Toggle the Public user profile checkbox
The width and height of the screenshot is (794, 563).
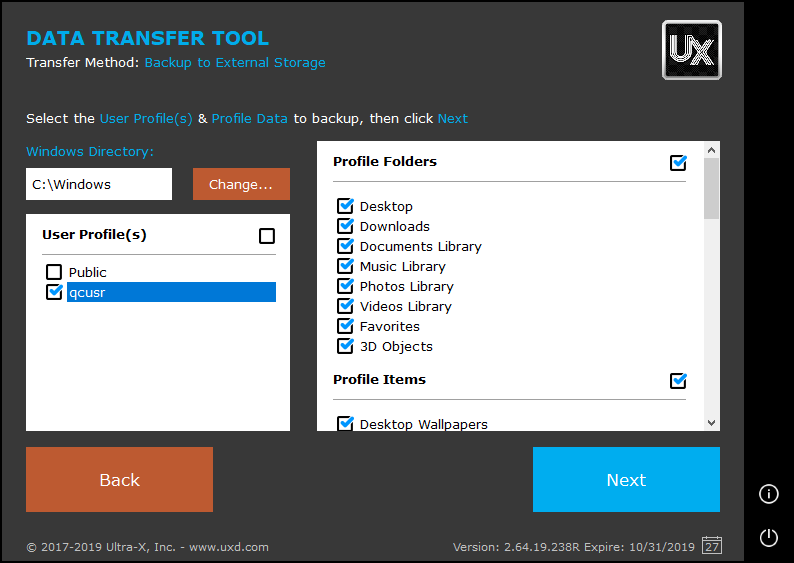(54, 272)
